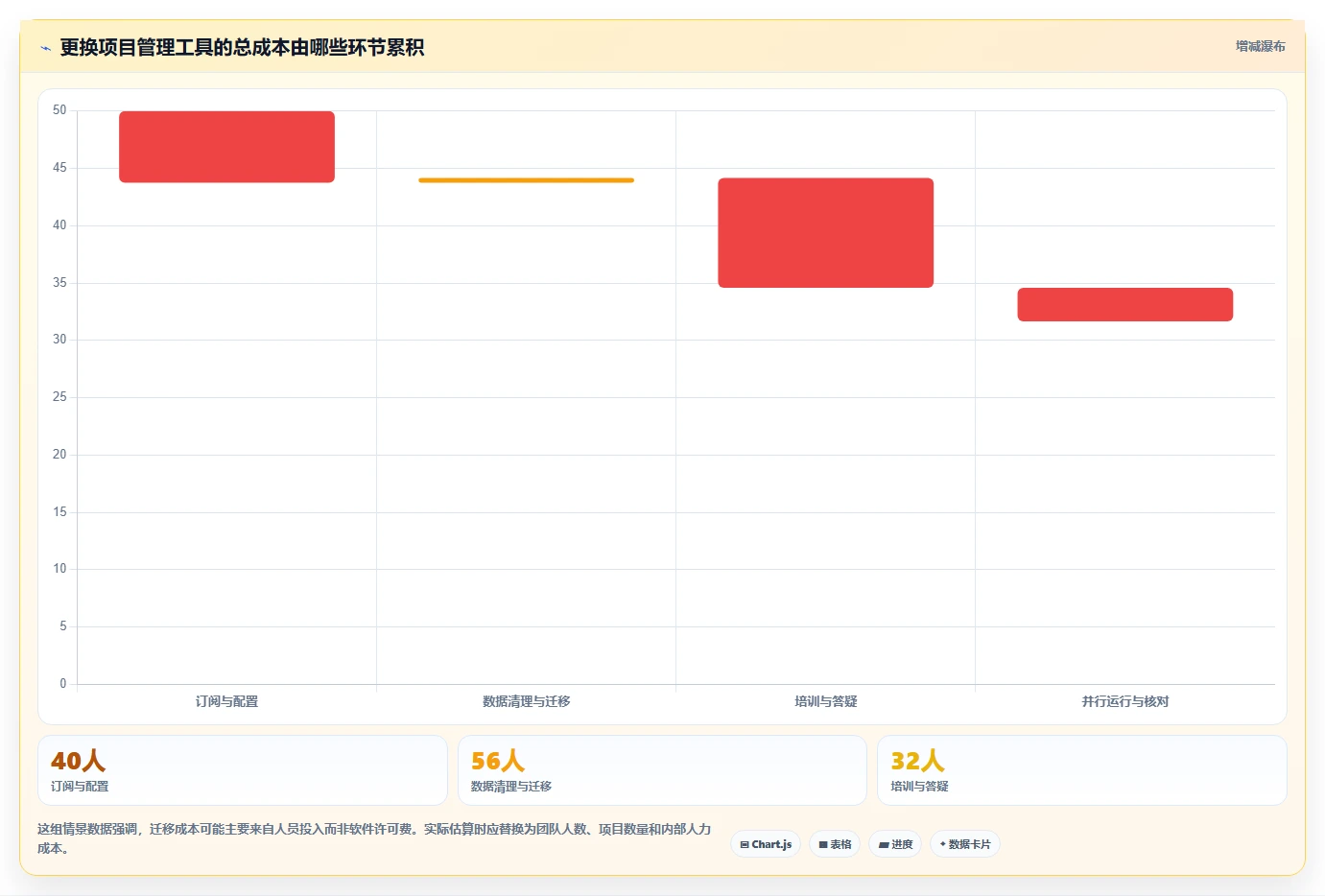Viewport: 1325px width, 896px height.
Task: Click the y-axis value 0
Action: pos(63,684)
